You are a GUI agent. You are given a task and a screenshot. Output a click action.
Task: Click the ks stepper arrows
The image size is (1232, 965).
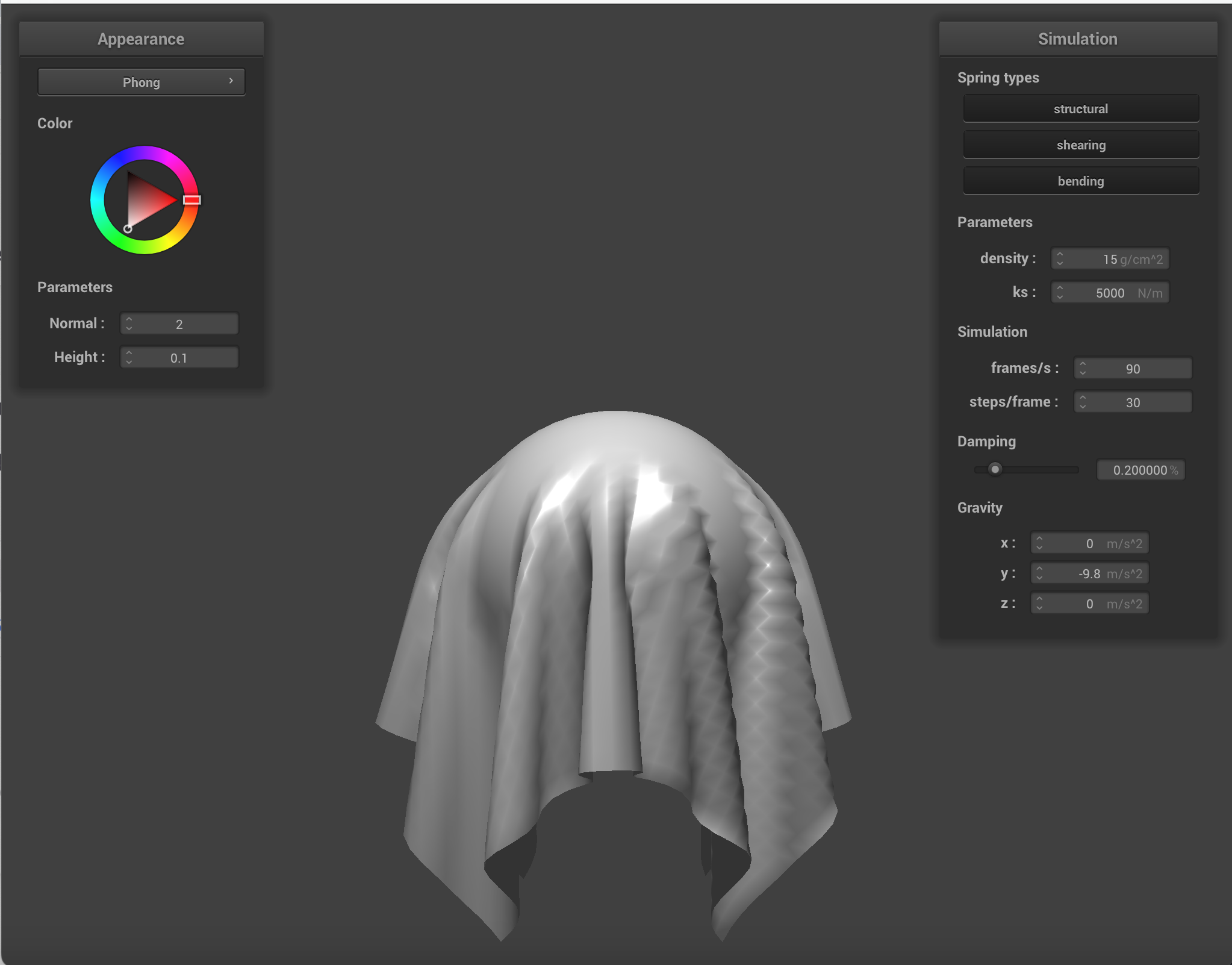click(x=1060, y=292)
